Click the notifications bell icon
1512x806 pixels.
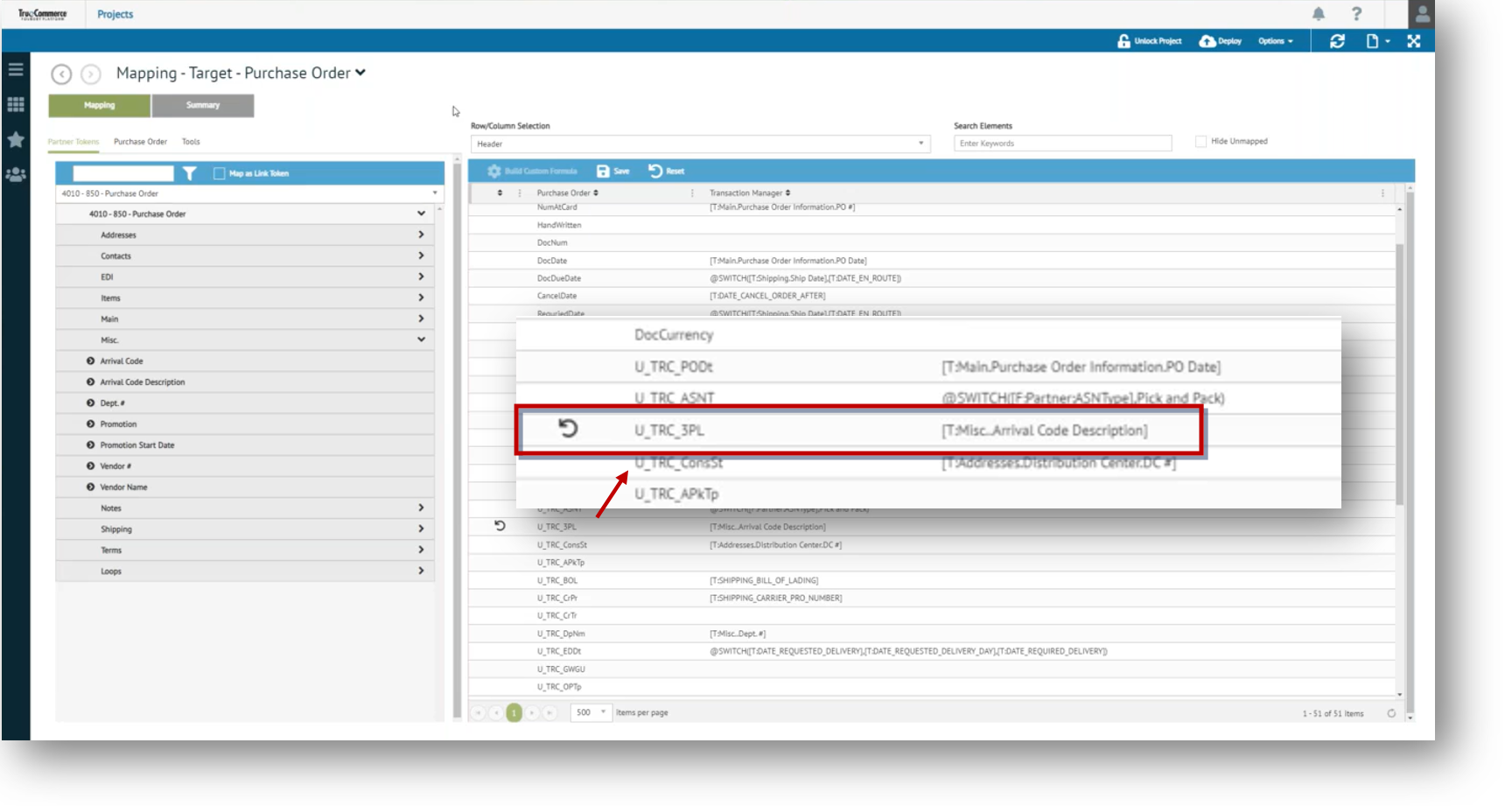1318,14
